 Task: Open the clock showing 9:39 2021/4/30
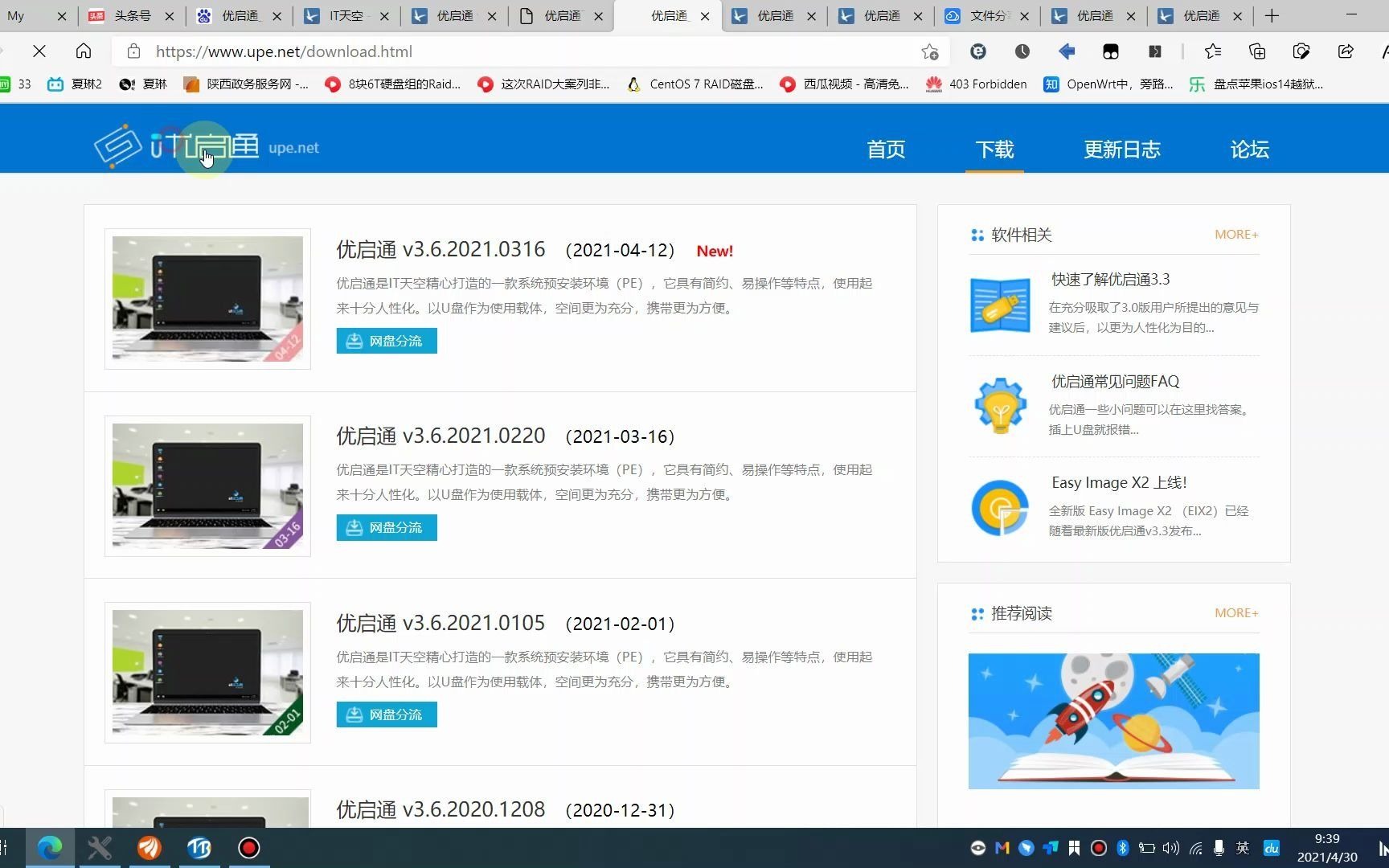(1327, 848)
